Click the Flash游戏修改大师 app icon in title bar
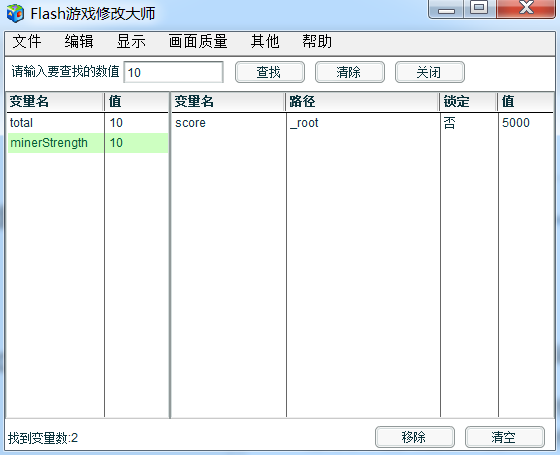Image resolution: width=560 pixels, height=455 pixels. pyautogui.click(x=15, y=14)
